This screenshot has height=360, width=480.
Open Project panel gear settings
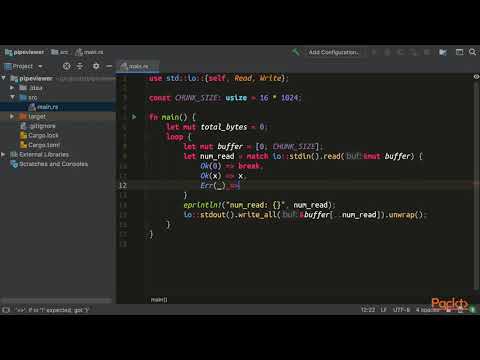pyautogui.click(x=96, y=66)
